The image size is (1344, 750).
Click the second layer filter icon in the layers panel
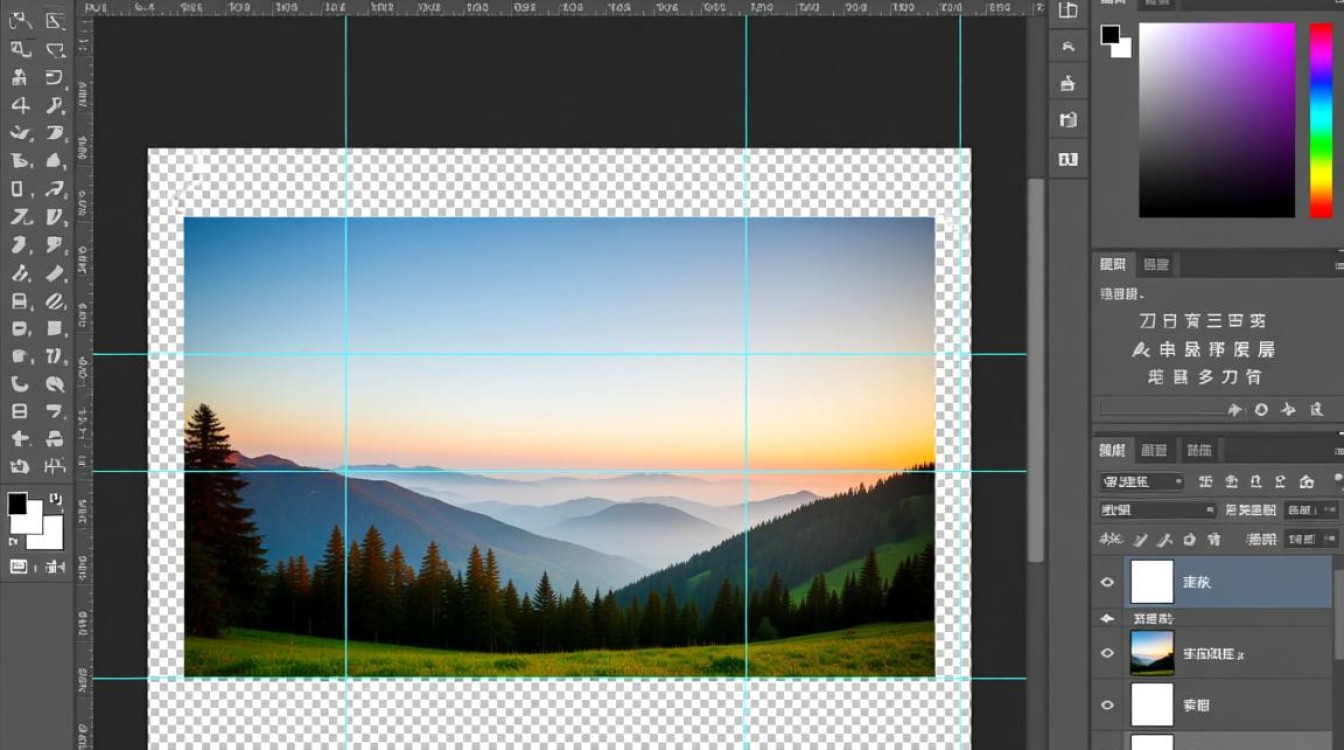1232,482
